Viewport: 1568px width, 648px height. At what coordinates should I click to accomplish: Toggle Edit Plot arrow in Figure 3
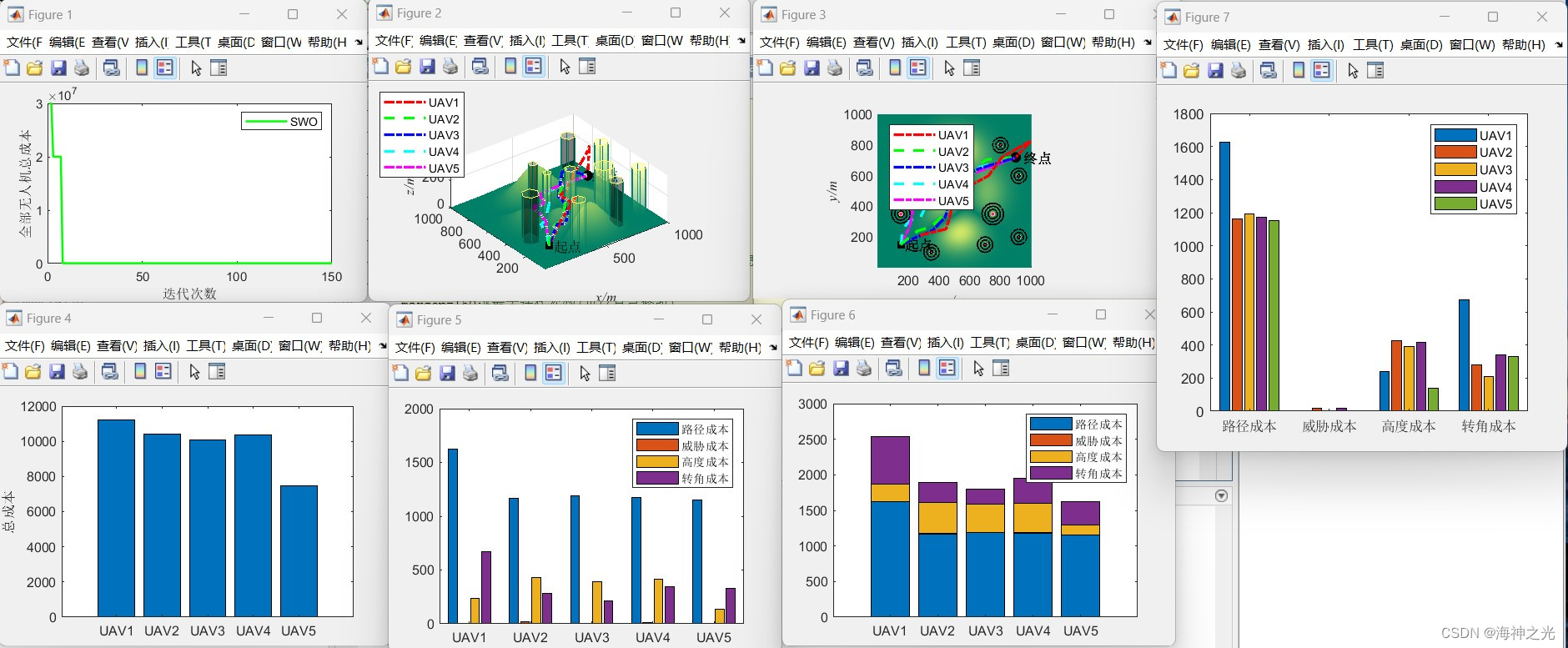pos(949,68)
